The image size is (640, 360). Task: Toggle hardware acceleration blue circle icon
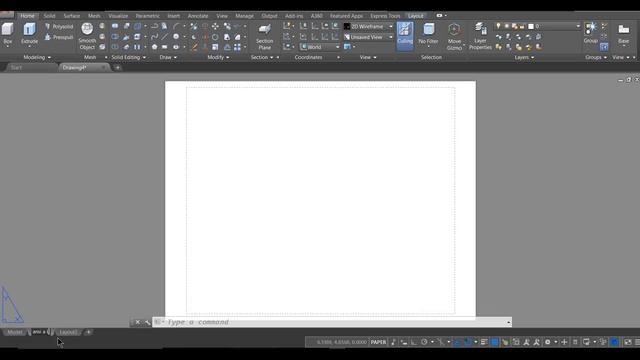(615, 342)
